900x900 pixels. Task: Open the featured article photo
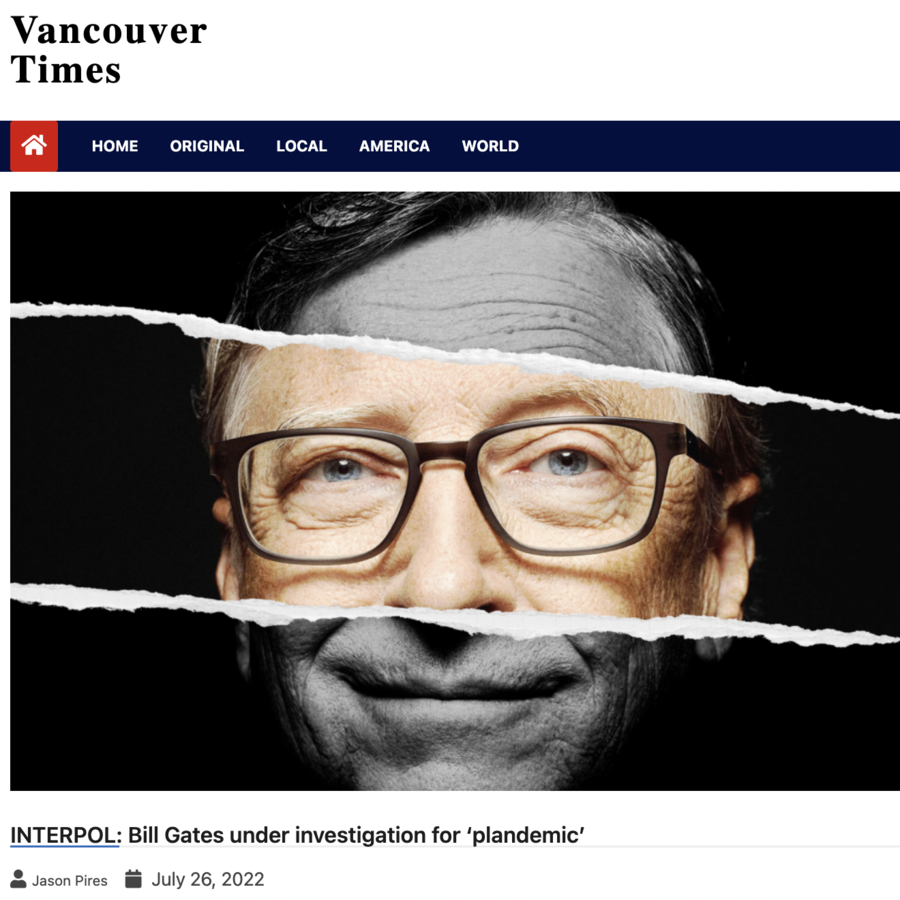[455, 491]
